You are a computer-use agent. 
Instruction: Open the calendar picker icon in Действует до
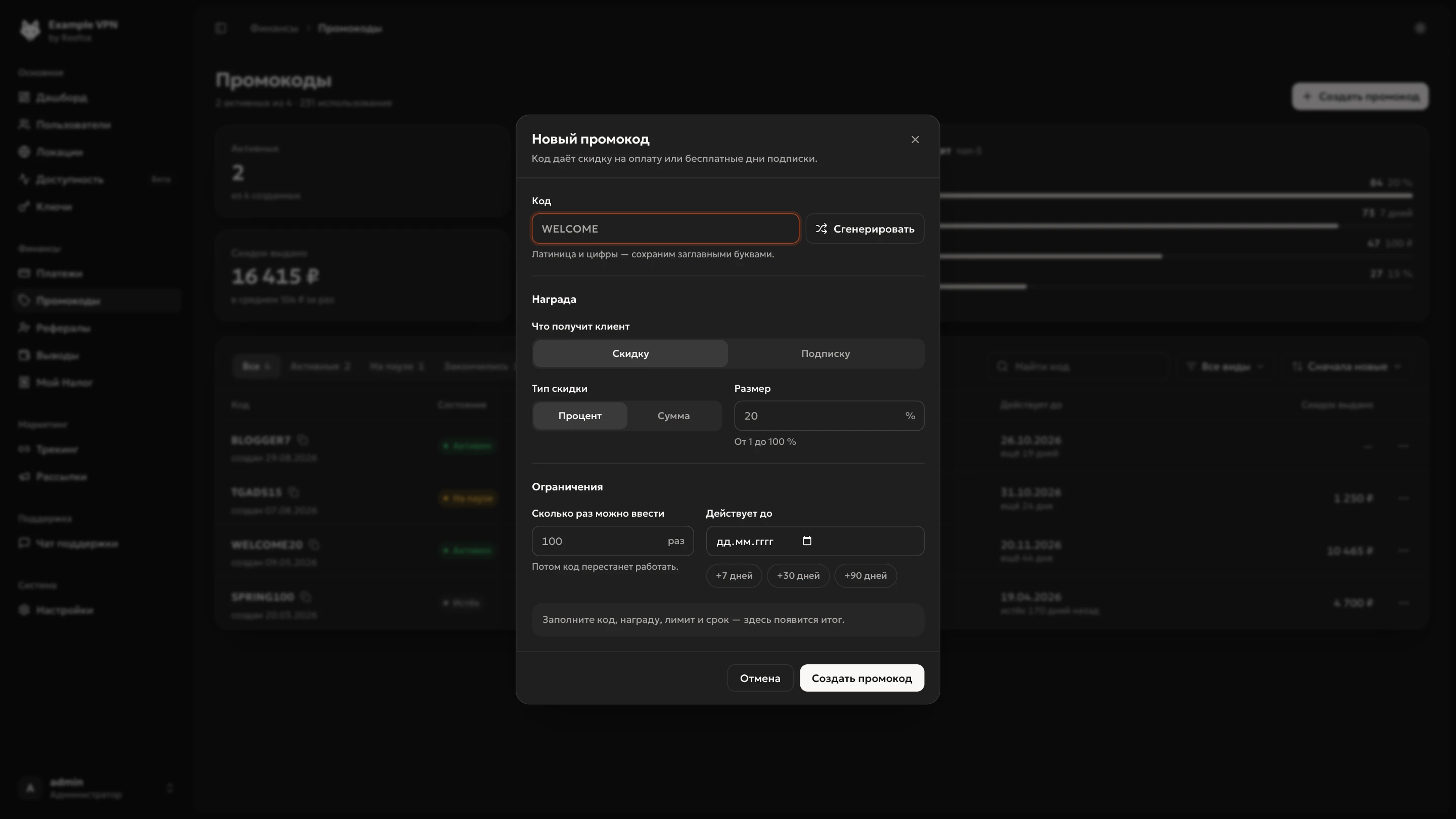(x=806, y=541)
